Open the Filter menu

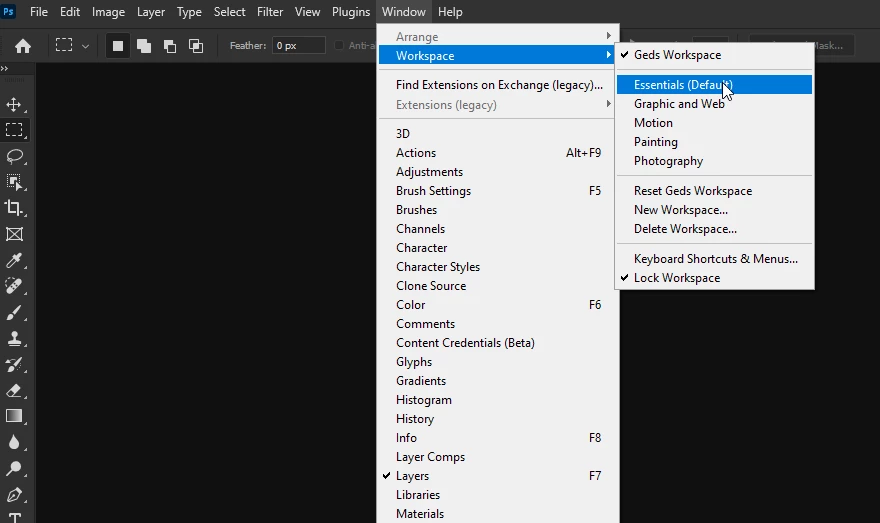pos(270,12)
